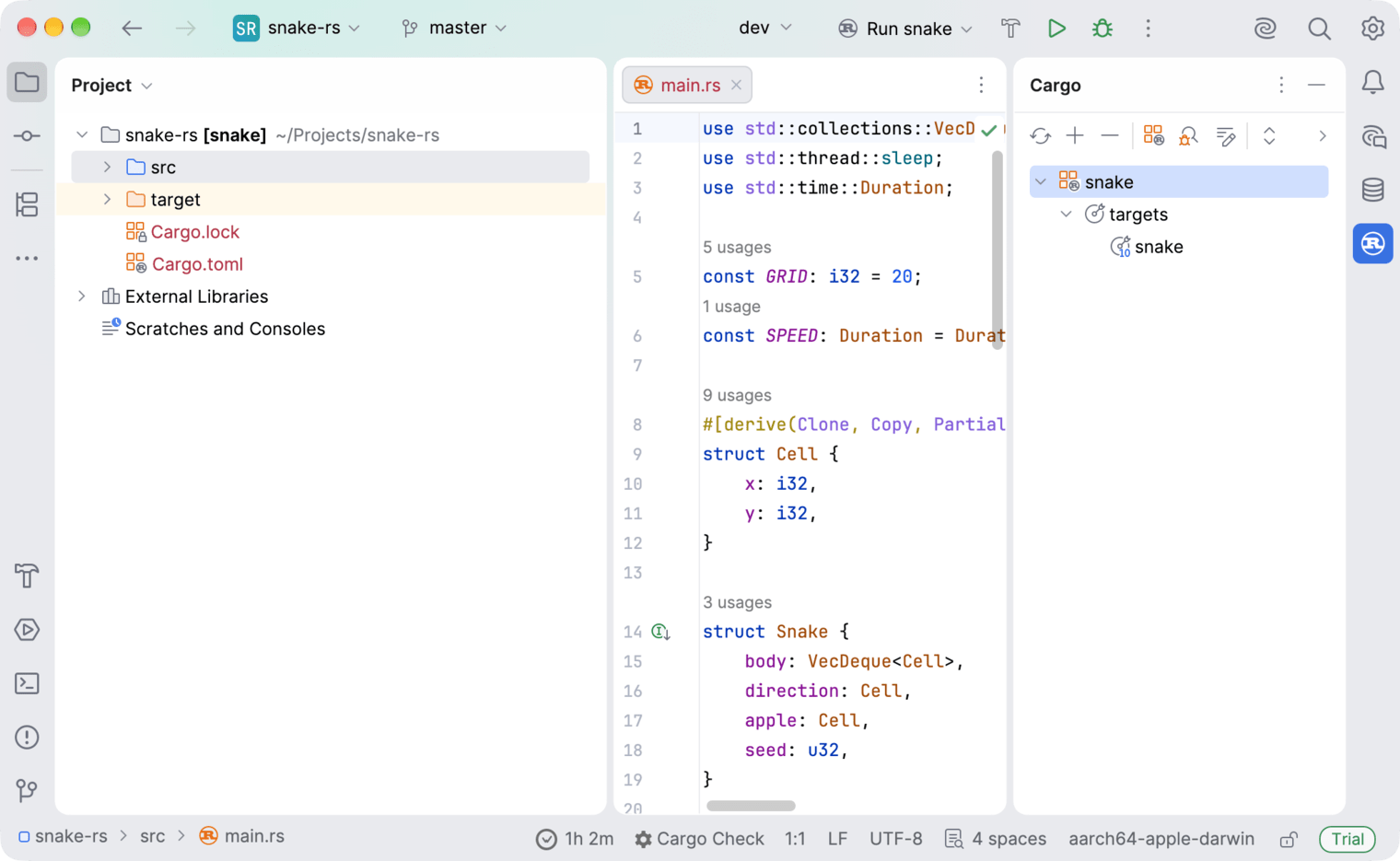Open the Services tool window icon
This screenshot has width=1400, height=861.
coord(27,630)
